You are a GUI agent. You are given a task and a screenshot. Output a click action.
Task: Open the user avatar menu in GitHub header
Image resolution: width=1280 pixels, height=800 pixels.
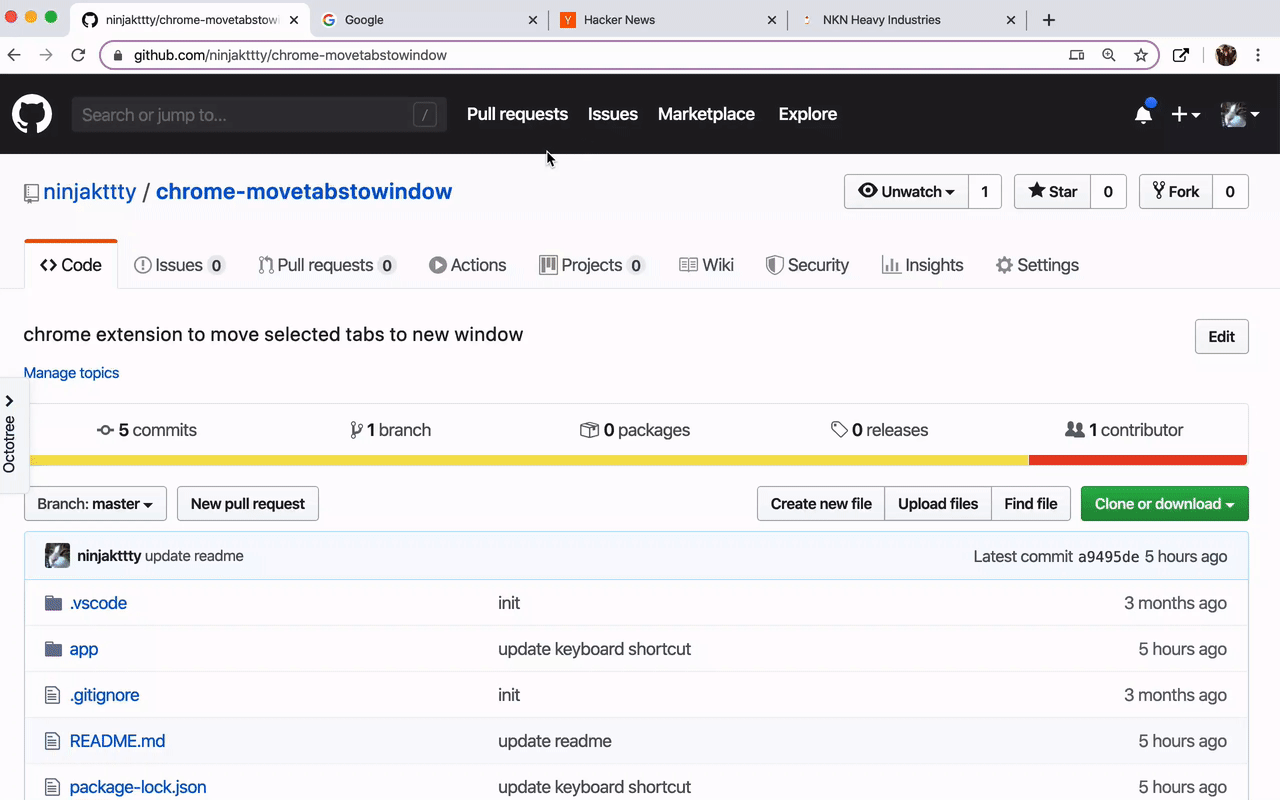click(1240, 114)
